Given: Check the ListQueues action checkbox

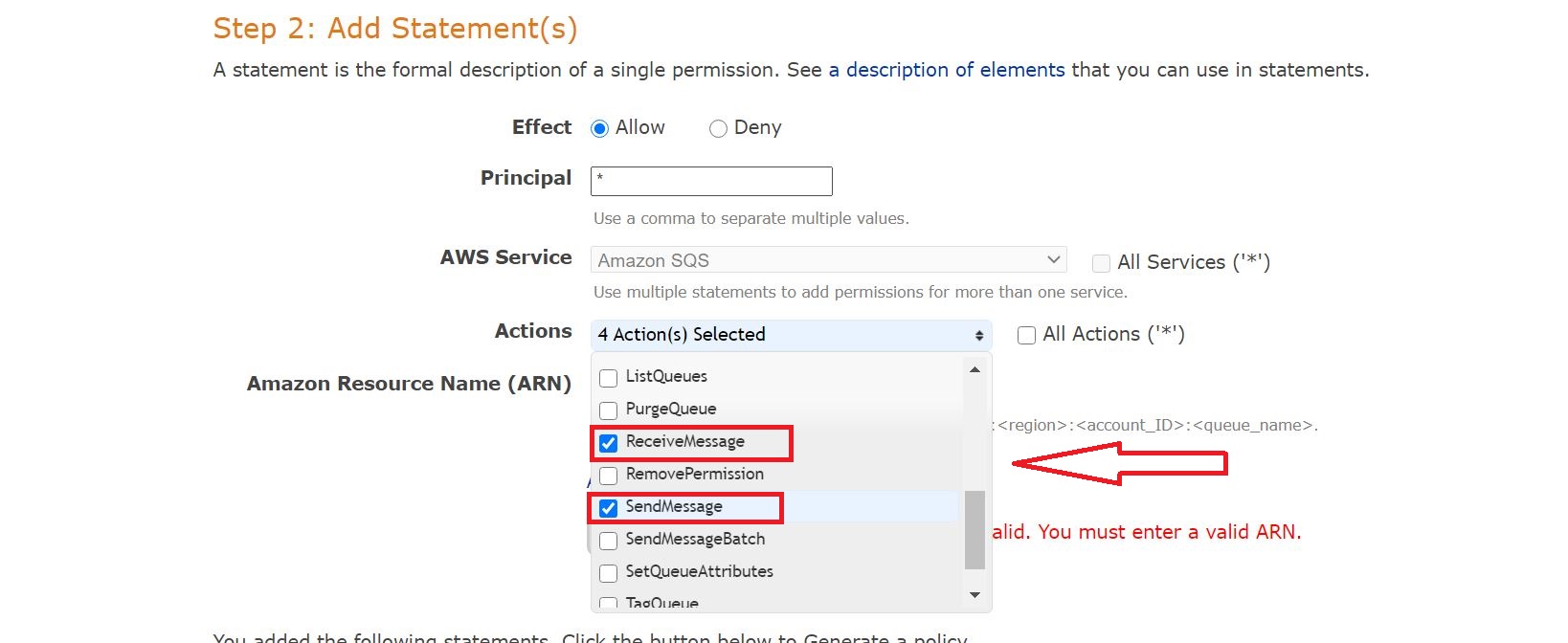Looking at the screenshot, I should [609, 378].
